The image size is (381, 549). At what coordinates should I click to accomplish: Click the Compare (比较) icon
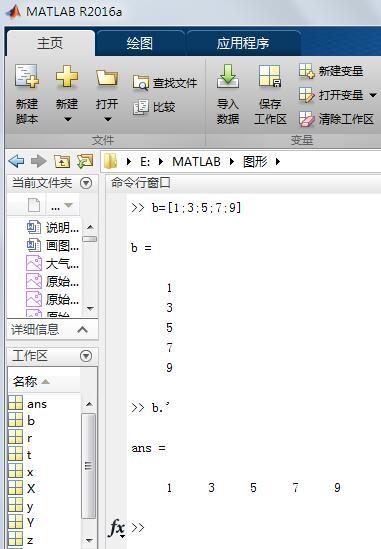click(x=140, y=107)
